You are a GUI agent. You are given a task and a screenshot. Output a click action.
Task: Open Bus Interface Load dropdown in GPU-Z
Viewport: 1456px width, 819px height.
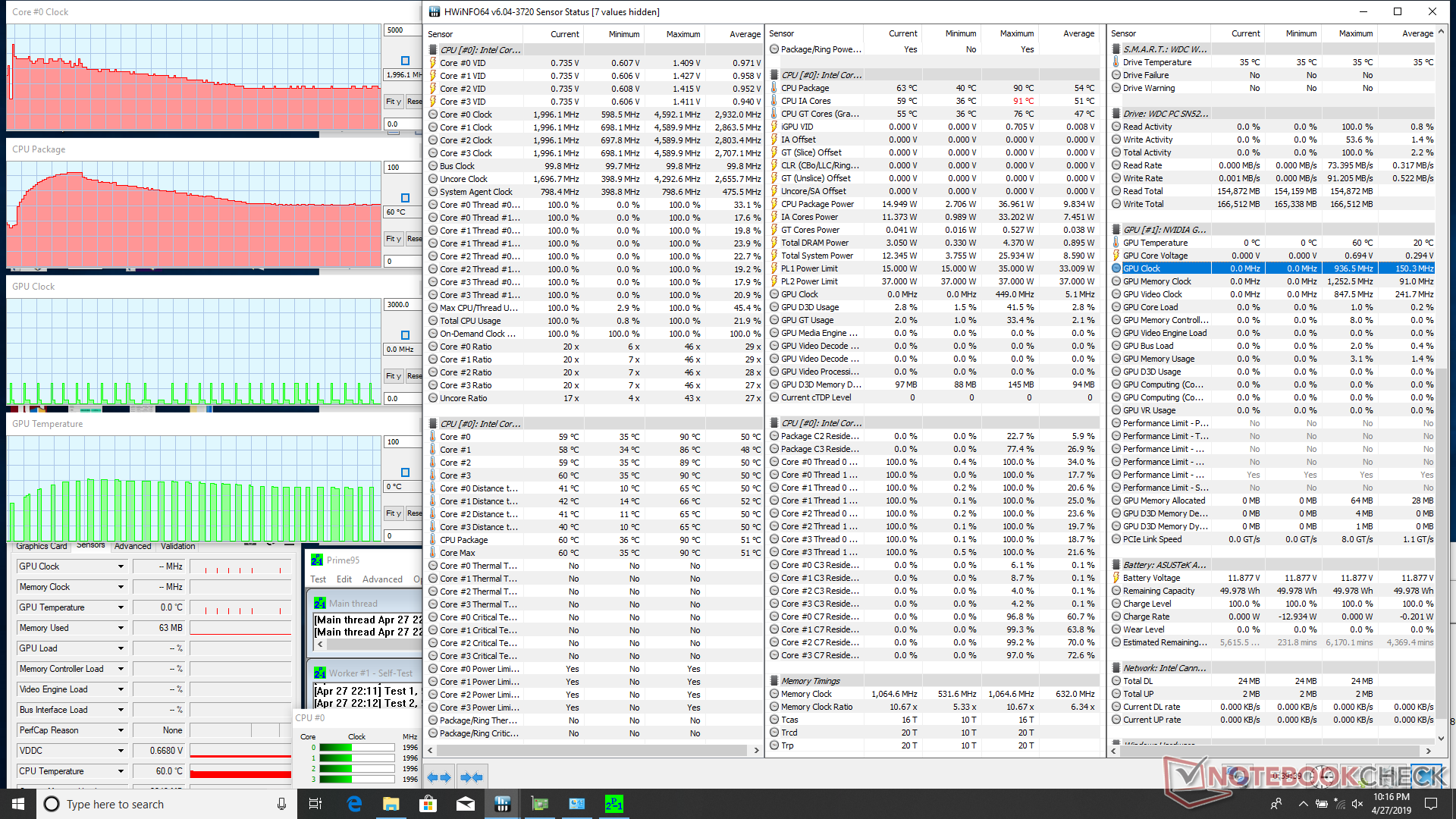[x=121, y=710]
